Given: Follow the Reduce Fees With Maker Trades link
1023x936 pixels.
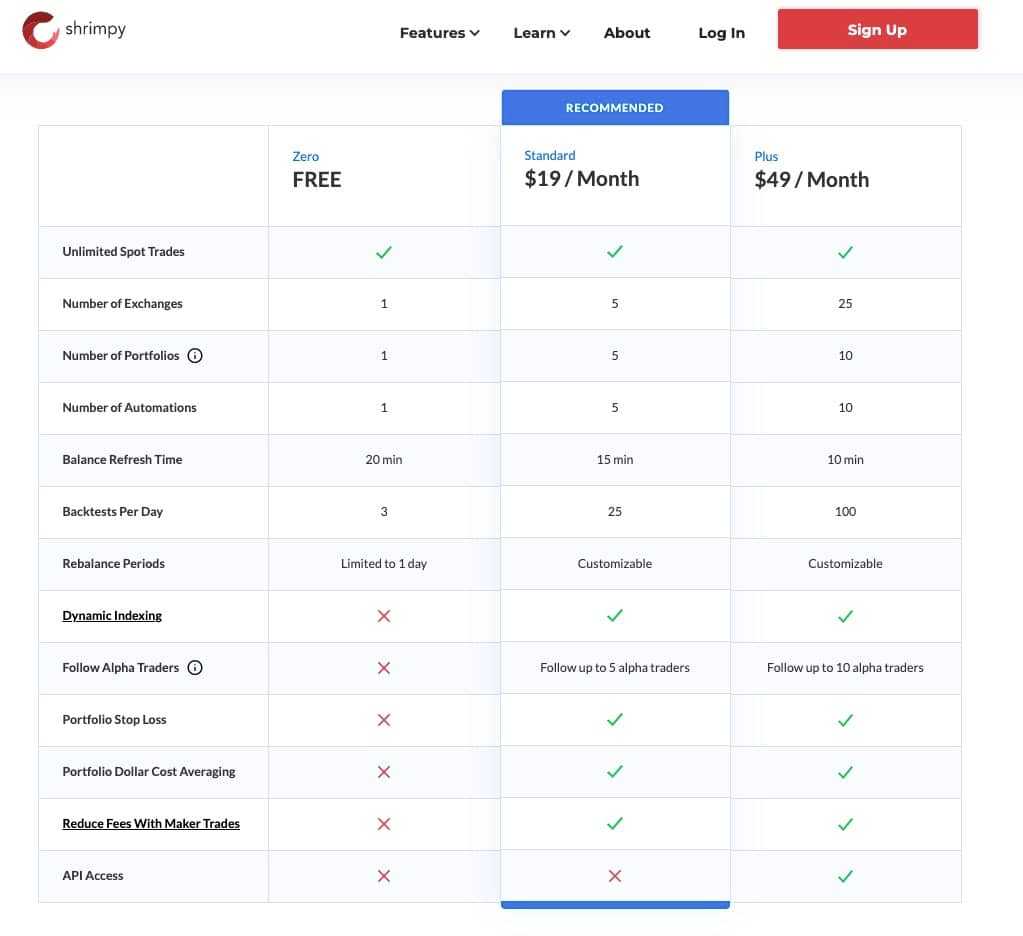Looking at the screenshot, I should (151, 824).
